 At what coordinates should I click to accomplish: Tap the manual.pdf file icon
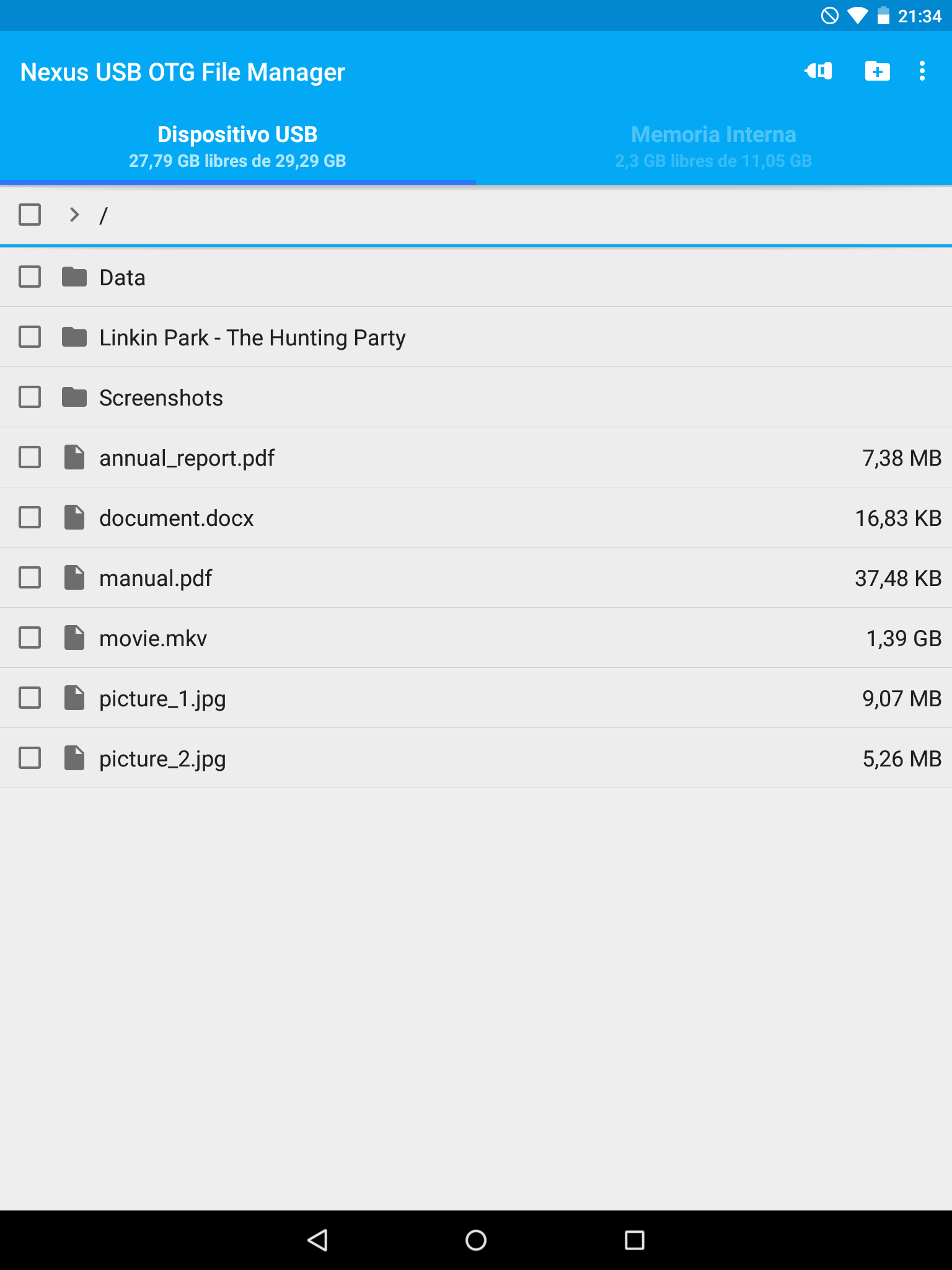(x=74, y=578)
